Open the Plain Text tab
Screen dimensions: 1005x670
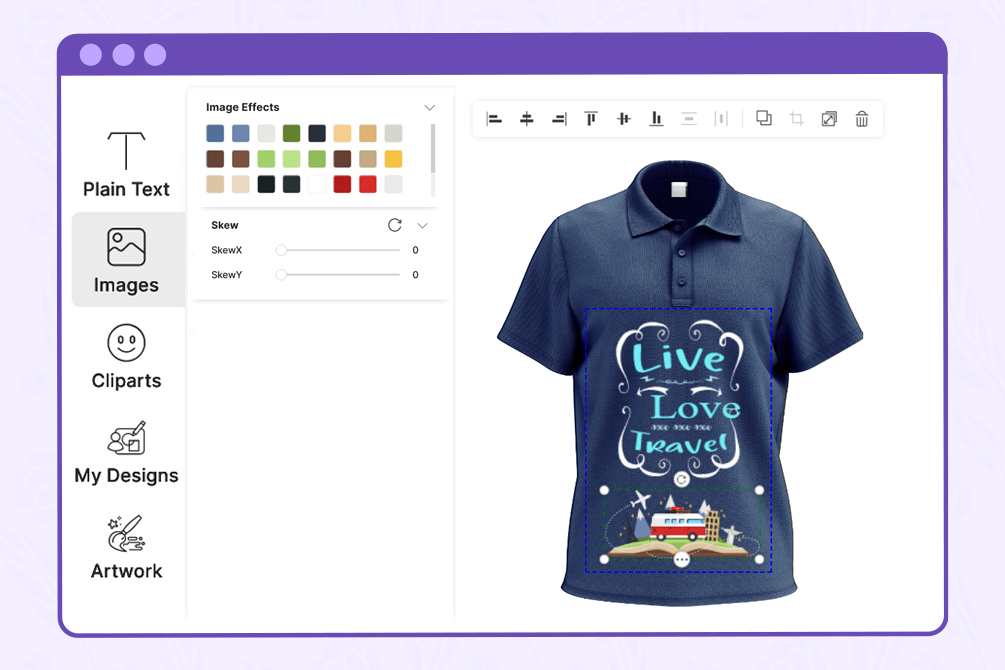point(126,163)
